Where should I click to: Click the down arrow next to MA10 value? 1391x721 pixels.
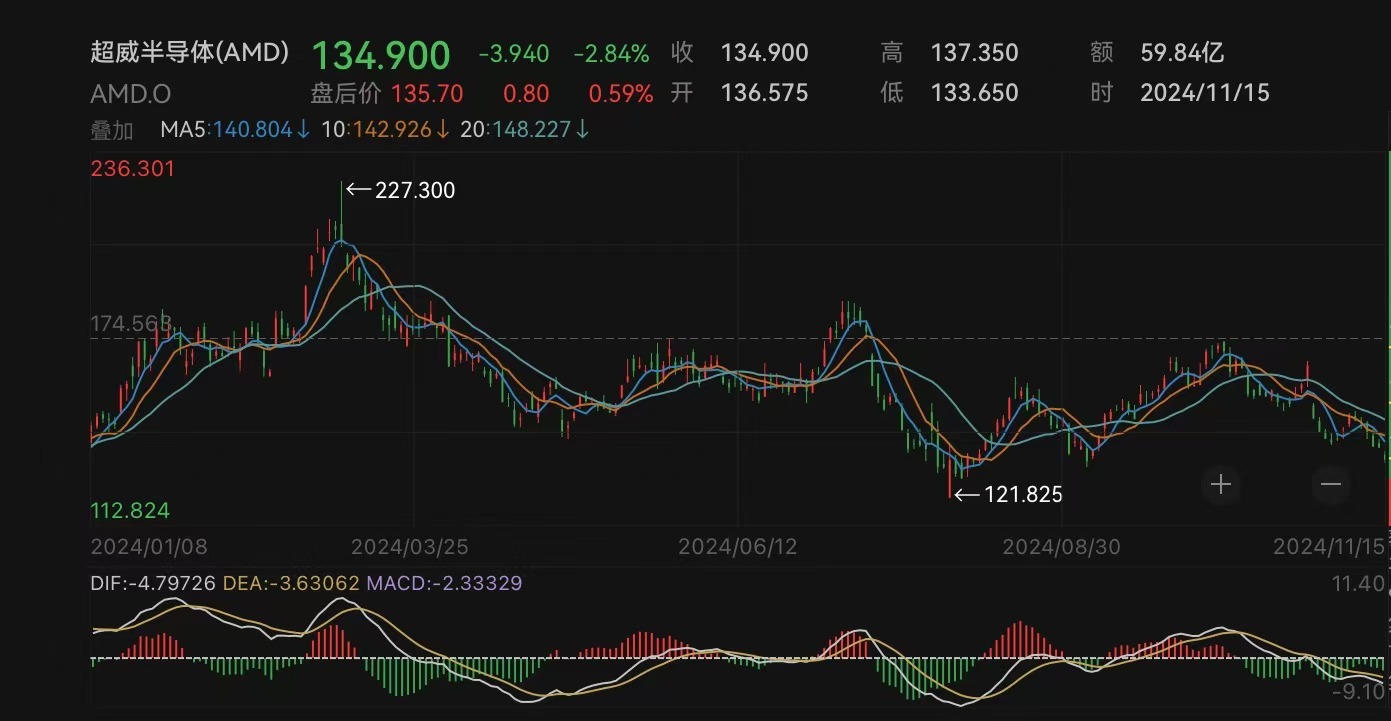(442, 130)
